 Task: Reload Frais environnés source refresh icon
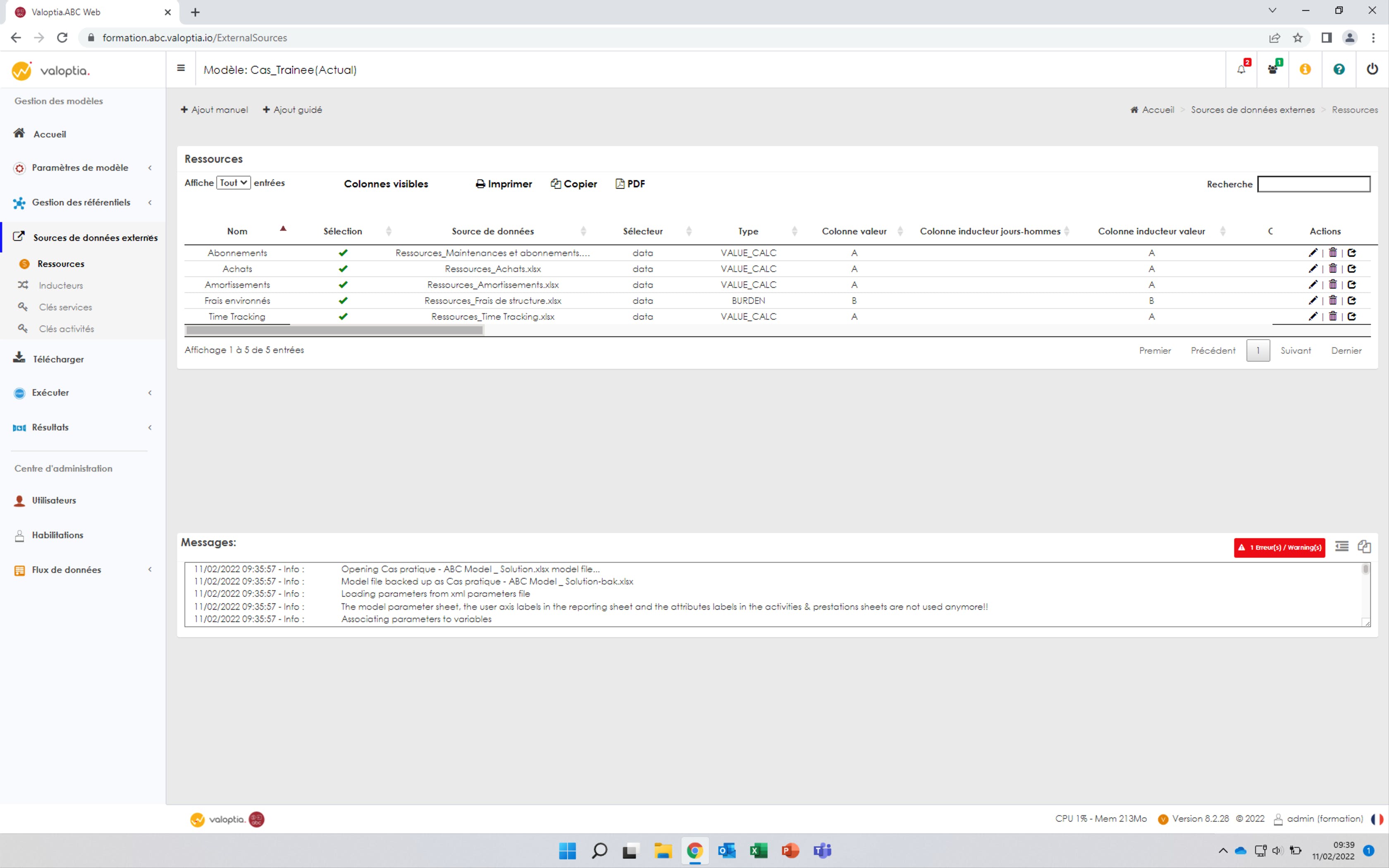pyautogui.click(x=1352, y=300)
